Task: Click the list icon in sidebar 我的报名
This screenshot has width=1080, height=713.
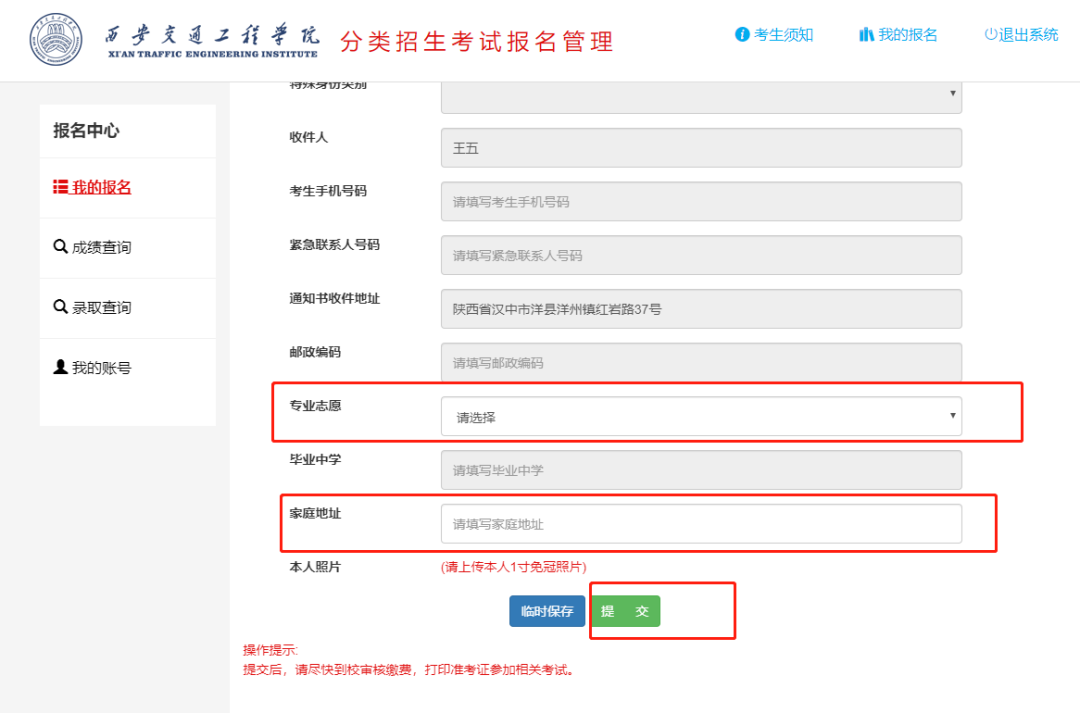Action: (60, 188)
